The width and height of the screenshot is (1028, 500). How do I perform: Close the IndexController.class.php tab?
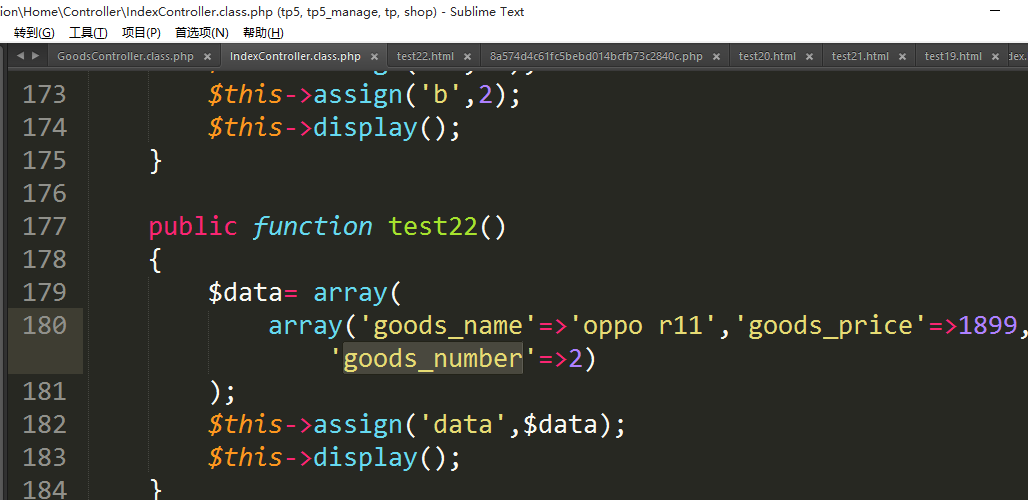374,57
